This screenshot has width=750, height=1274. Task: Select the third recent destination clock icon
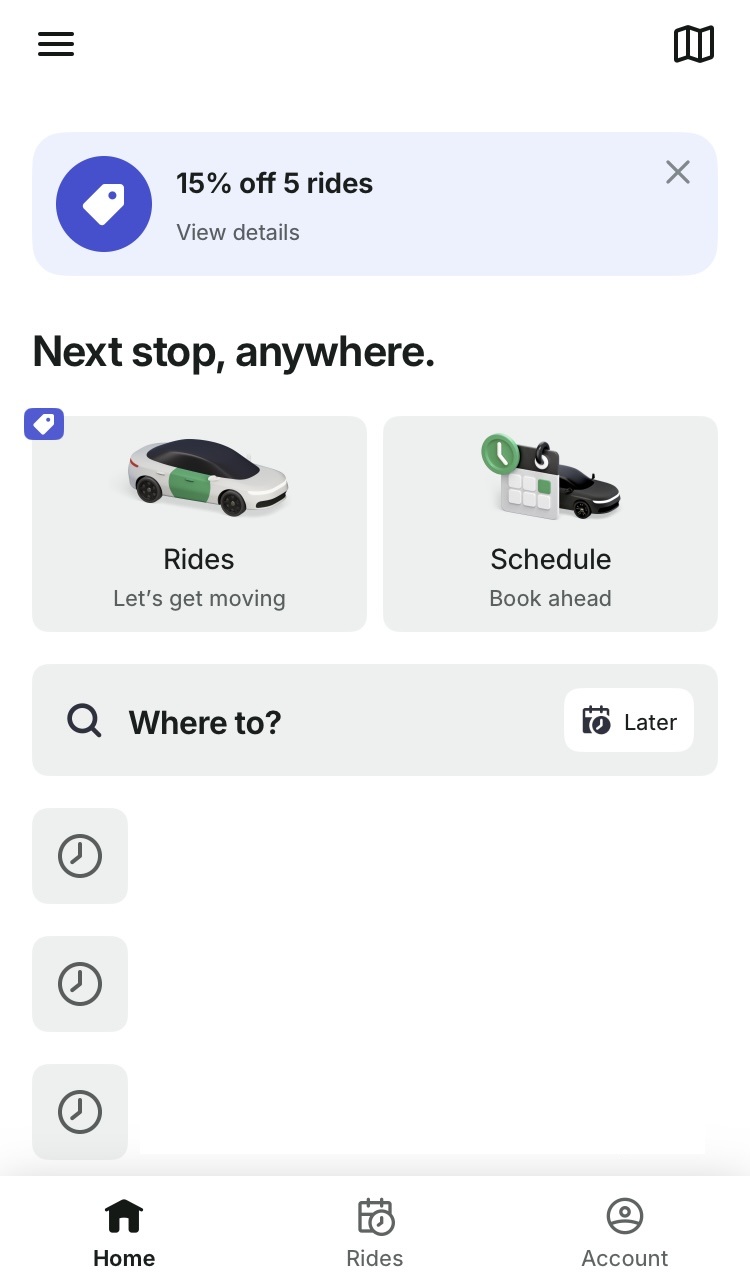pyautogui.click(x=80, y=1112)
